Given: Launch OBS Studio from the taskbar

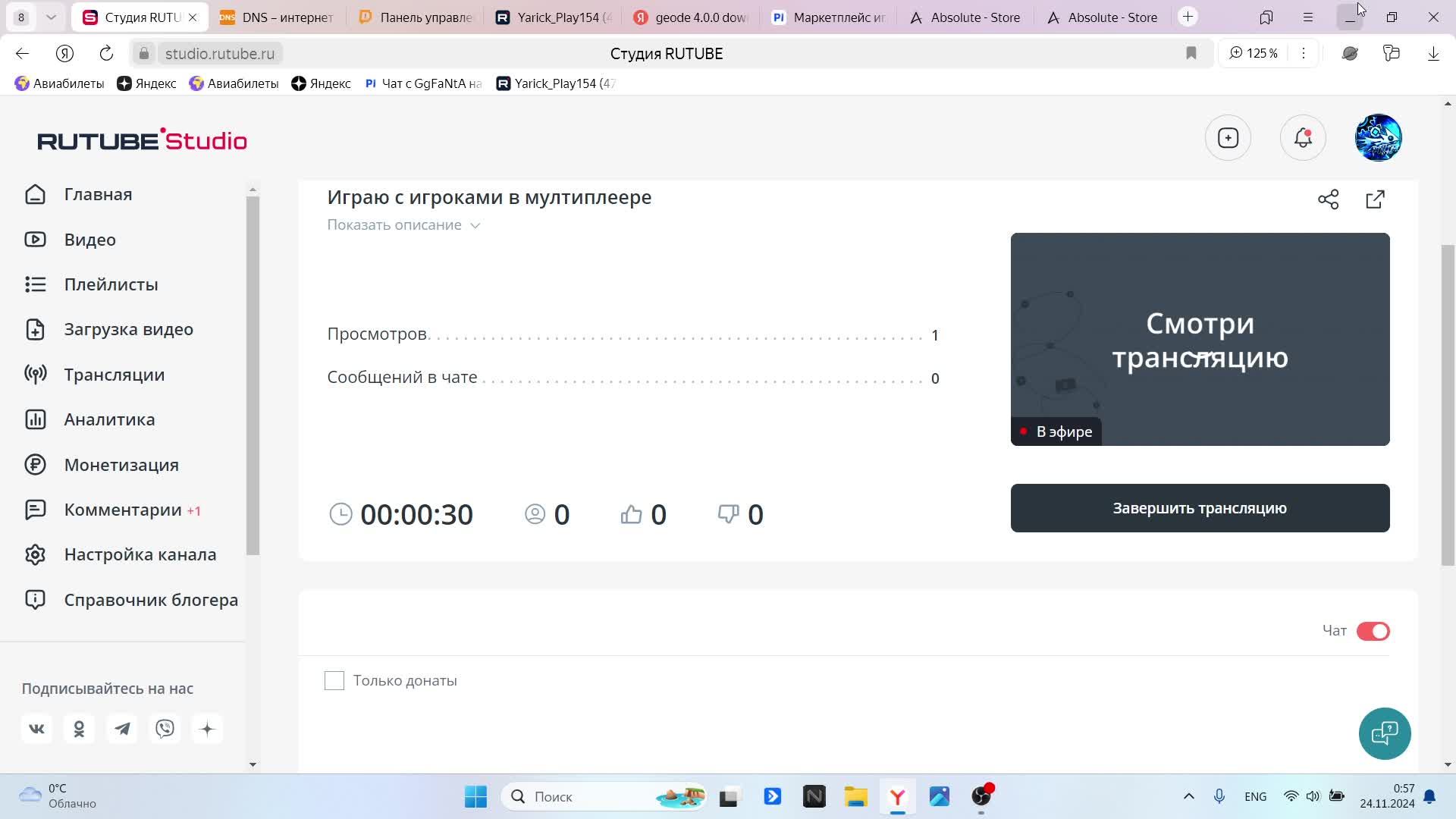Looking at the screenshot, I should click(980, 796).
